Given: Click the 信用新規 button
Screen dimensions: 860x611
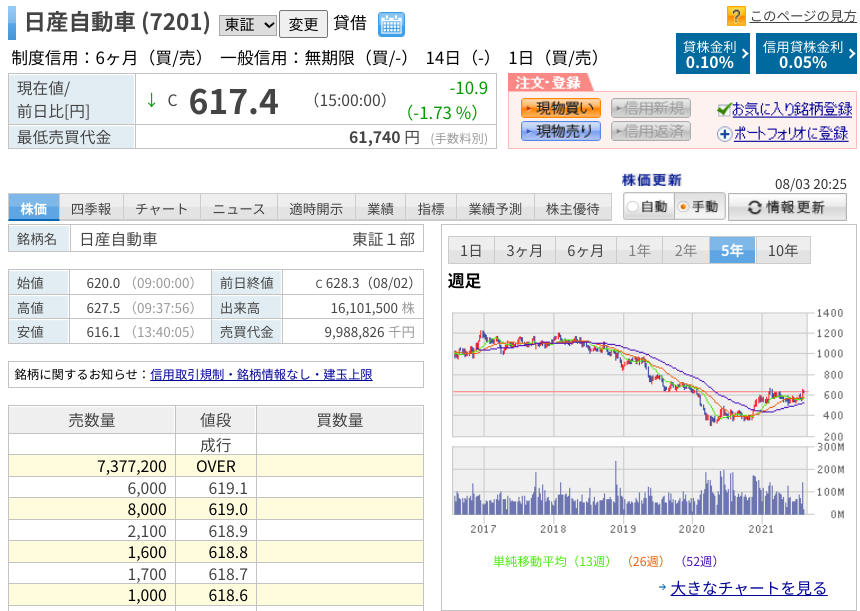Looking at the screenshot, I should [650, 109].
